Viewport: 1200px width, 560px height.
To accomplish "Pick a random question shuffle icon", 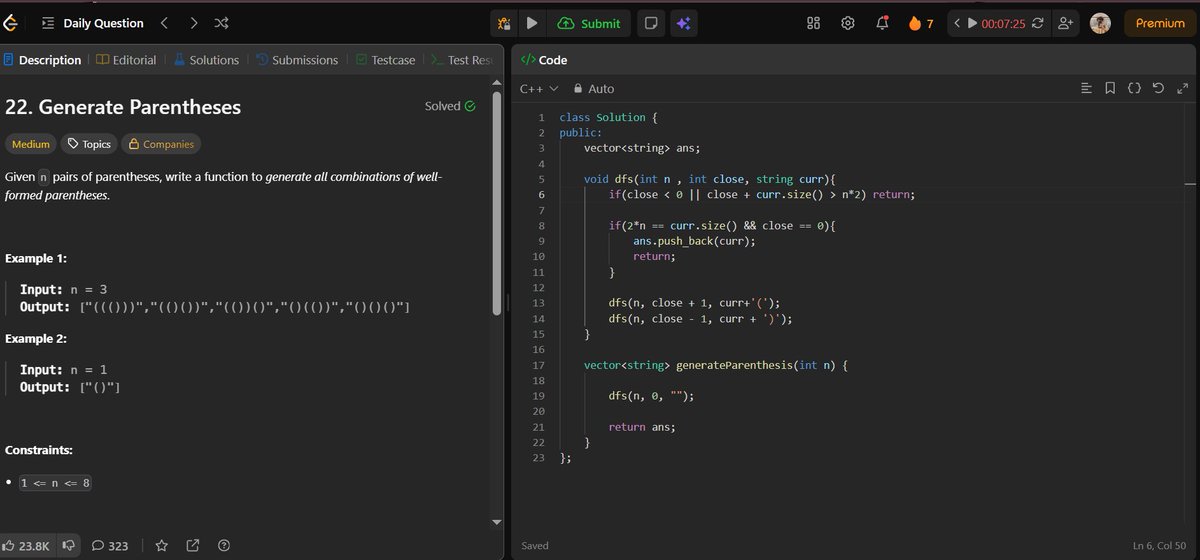I will point(221,23).
